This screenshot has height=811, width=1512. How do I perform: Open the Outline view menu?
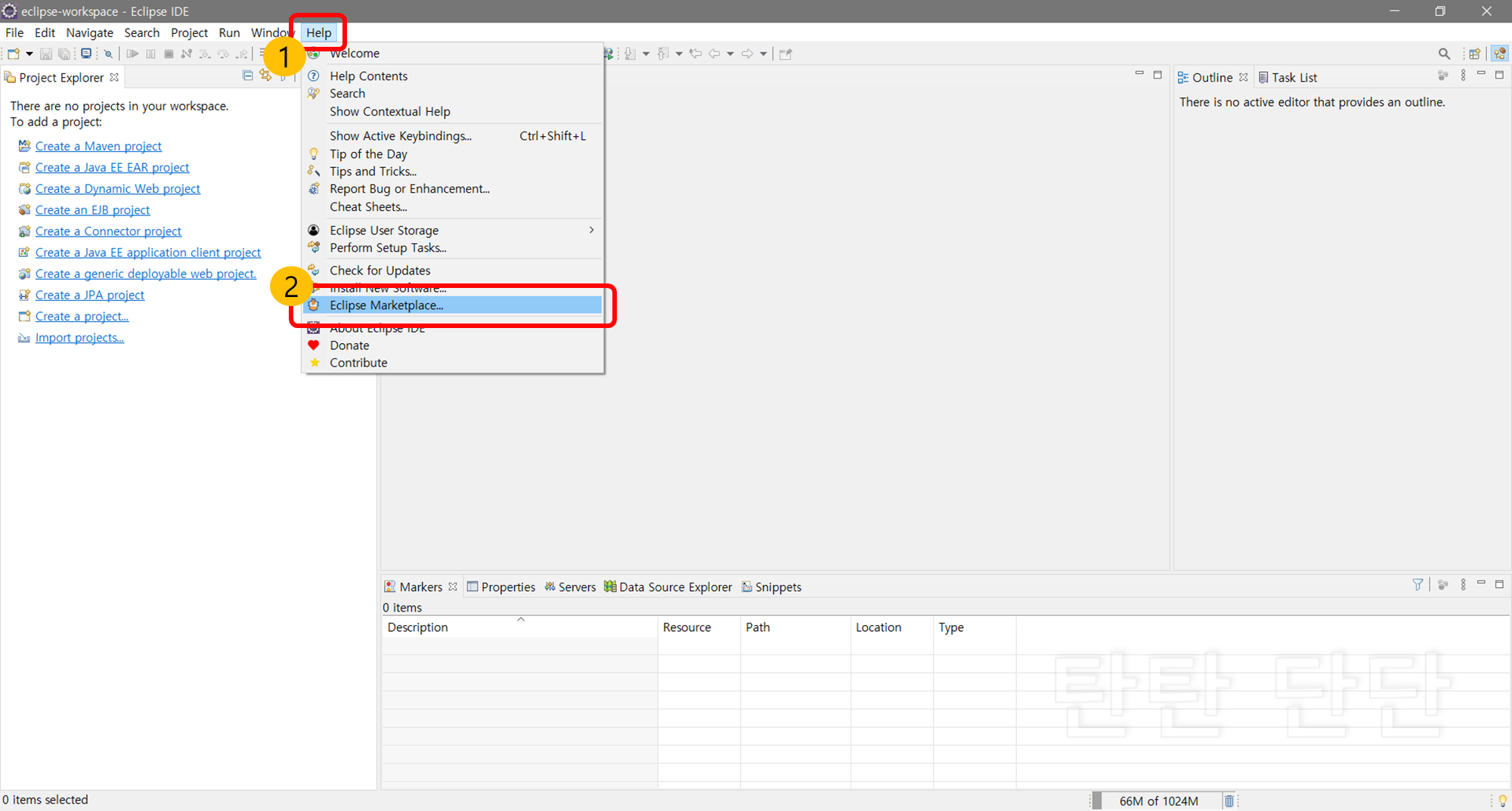click(1463, 76)
